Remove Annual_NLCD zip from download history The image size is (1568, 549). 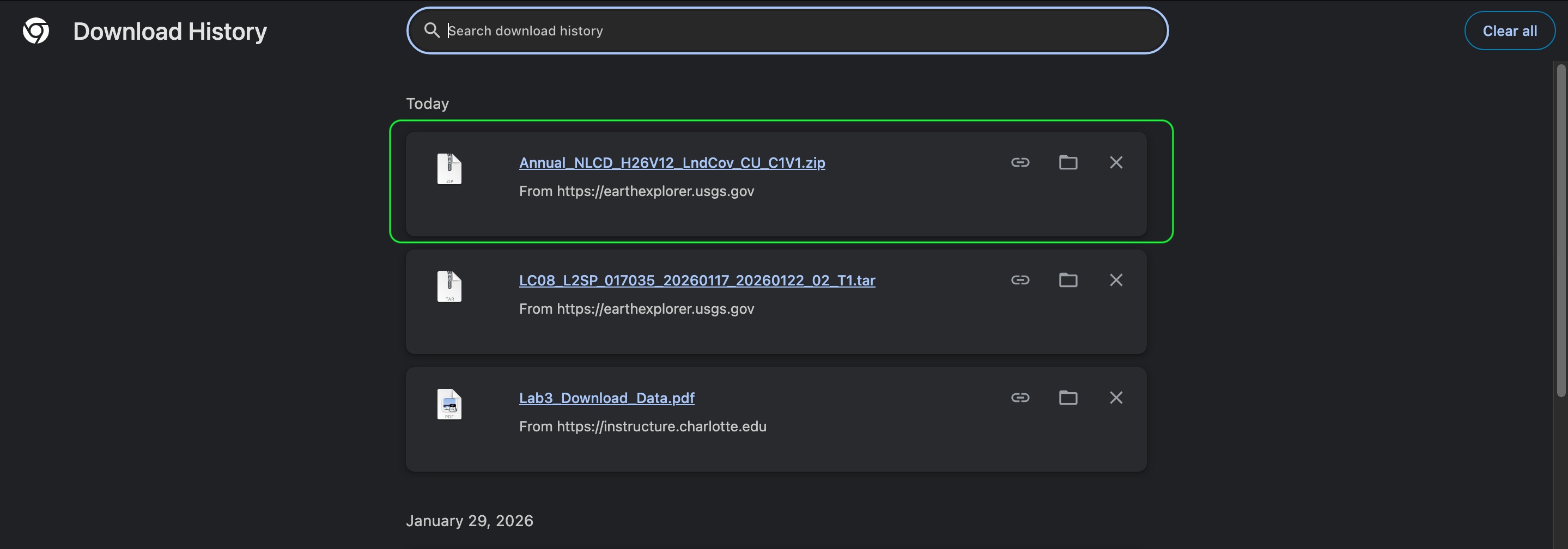point(1116,162)
